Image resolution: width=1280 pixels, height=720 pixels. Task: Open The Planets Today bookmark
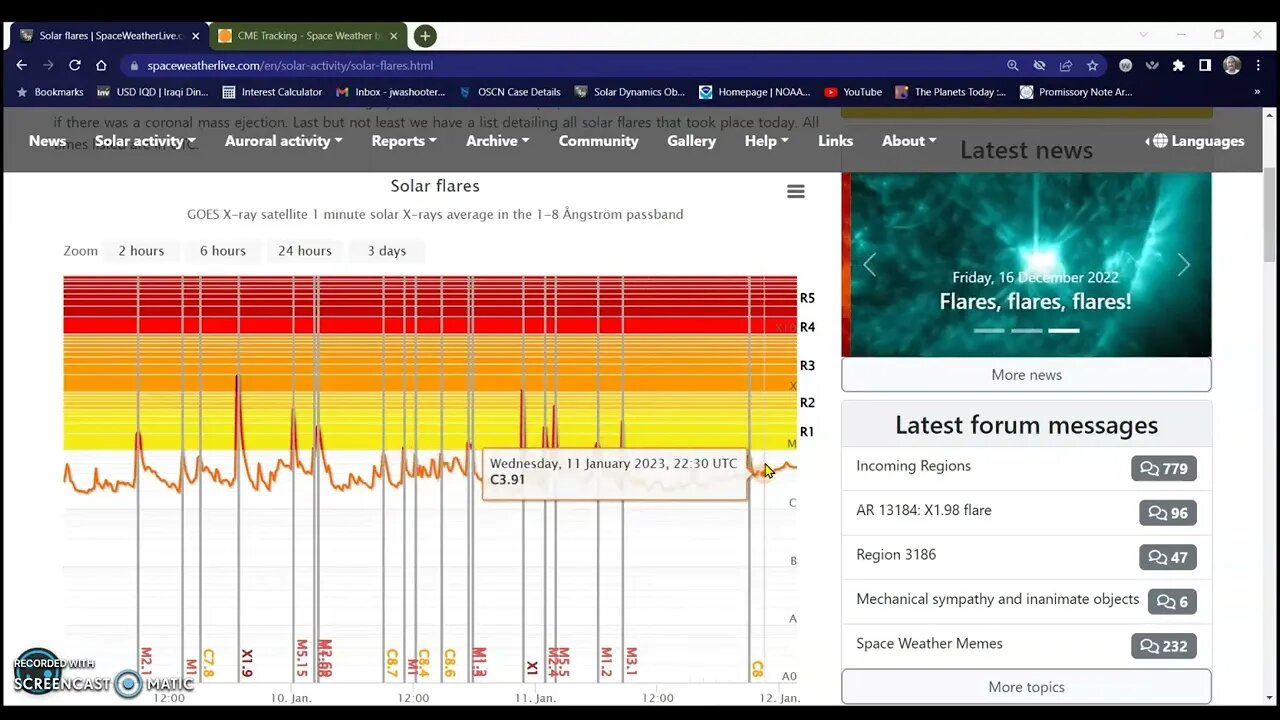click(951, 92)
